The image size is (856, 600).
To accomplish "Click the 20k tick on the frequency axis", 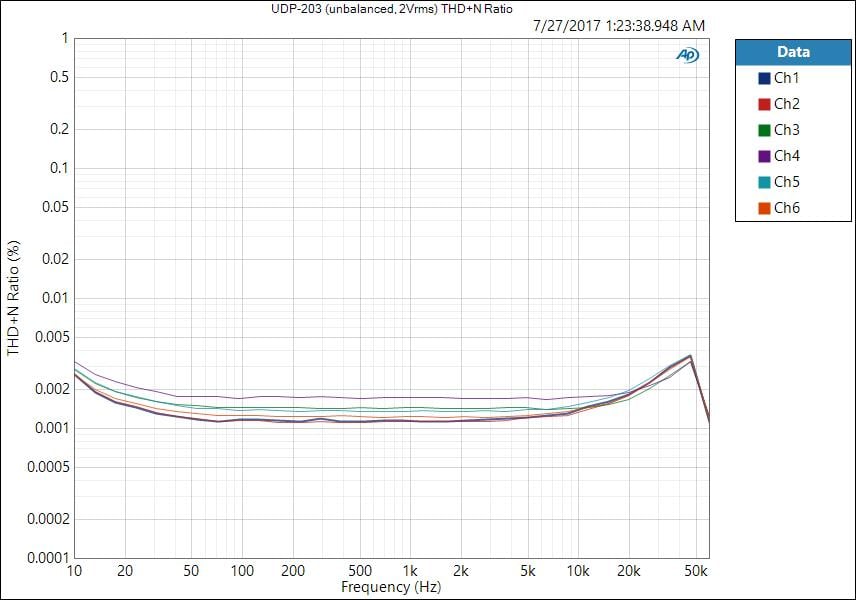I will (x=628, y=571).
